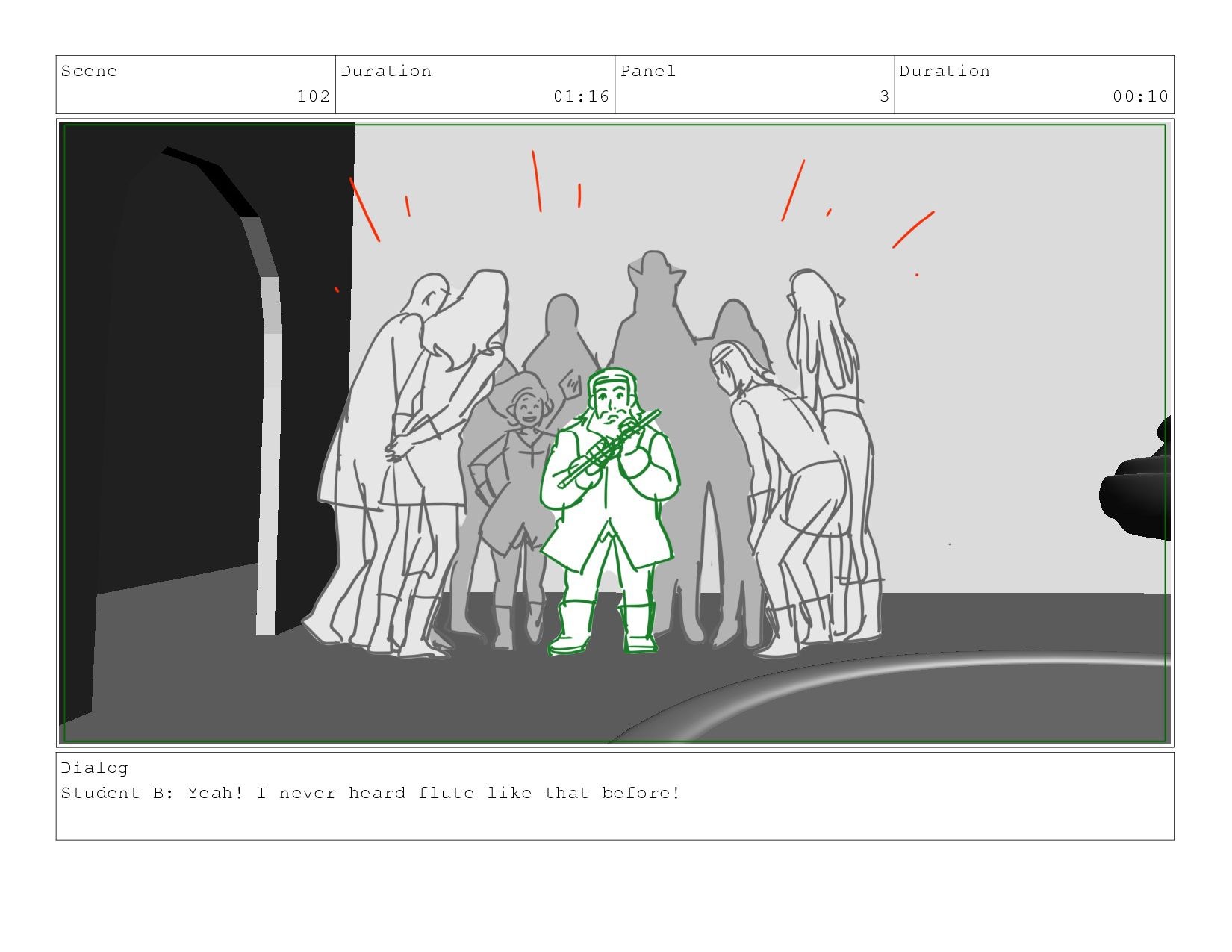Image resolution: width=1232 pixels, height=952 pixels.
Task: Click the Panel label in header
Action: [x=648, y=72]
